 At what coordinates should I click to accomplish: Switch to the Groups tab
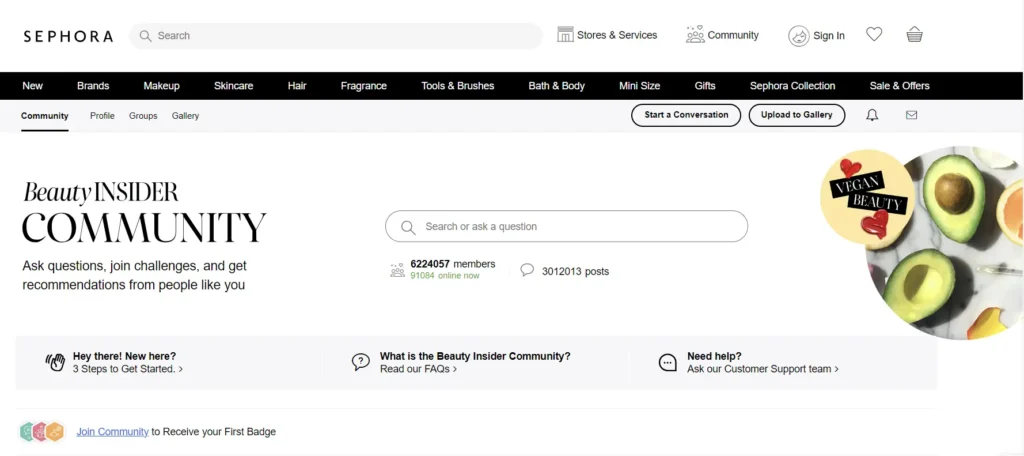143,116
